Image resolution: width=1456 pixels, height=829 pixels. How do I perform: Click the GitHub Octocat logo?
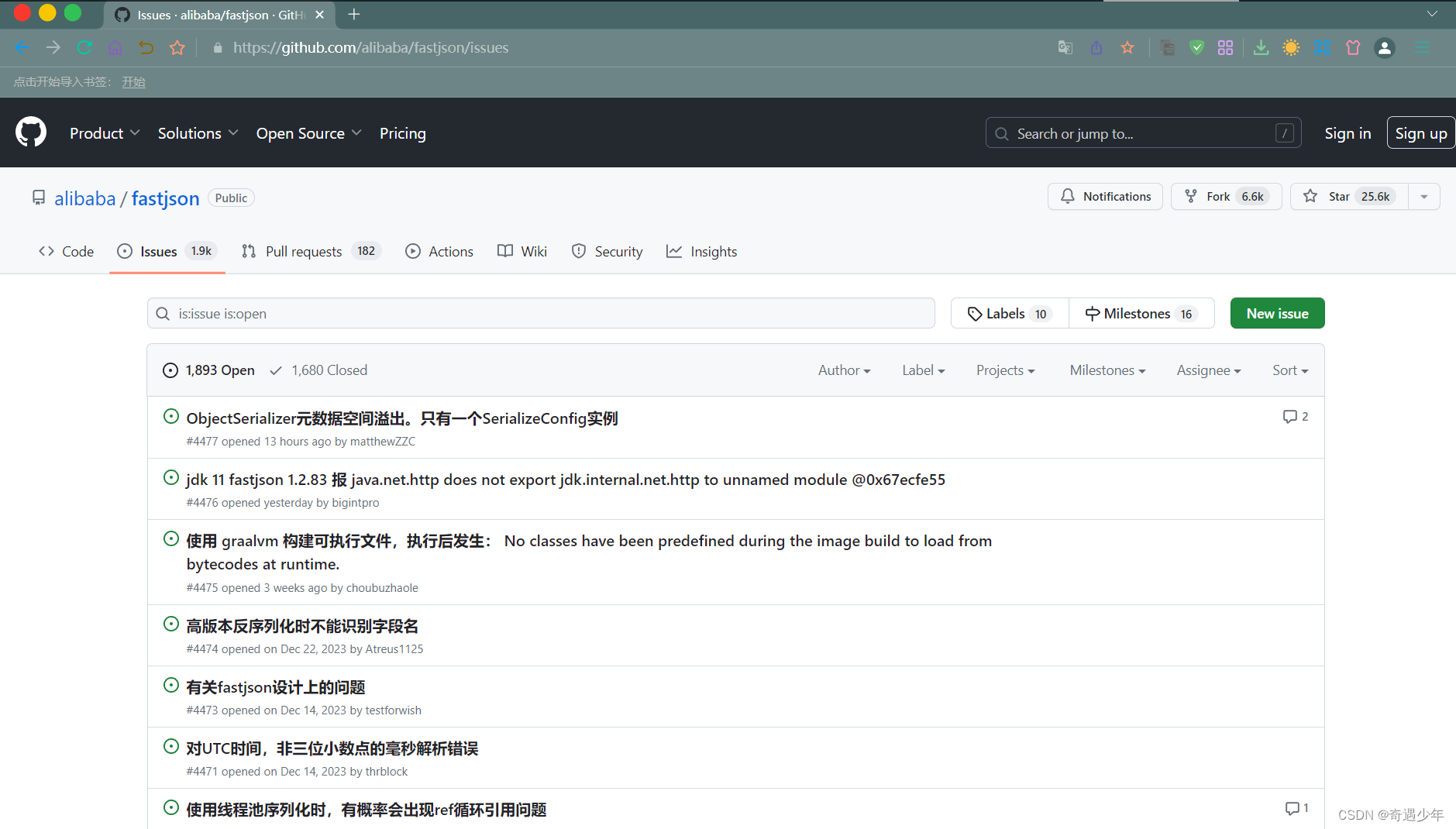[x=31, y=132]
